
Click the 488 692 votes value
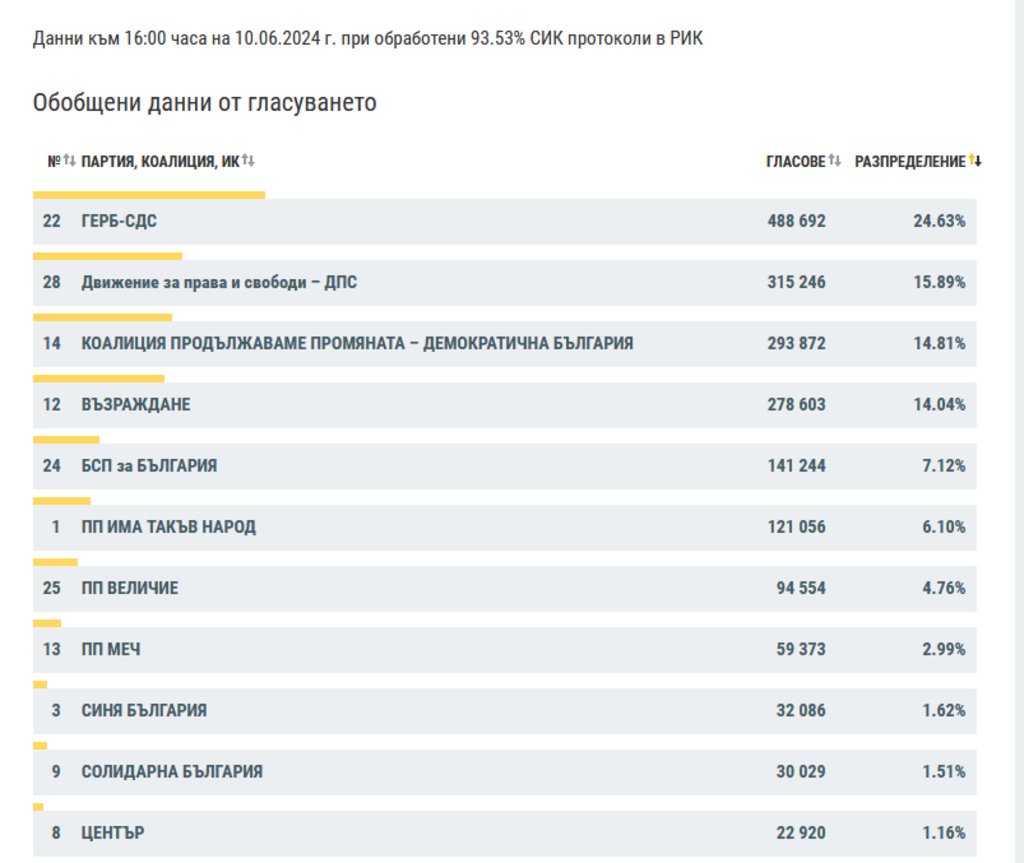pos(796,222)
